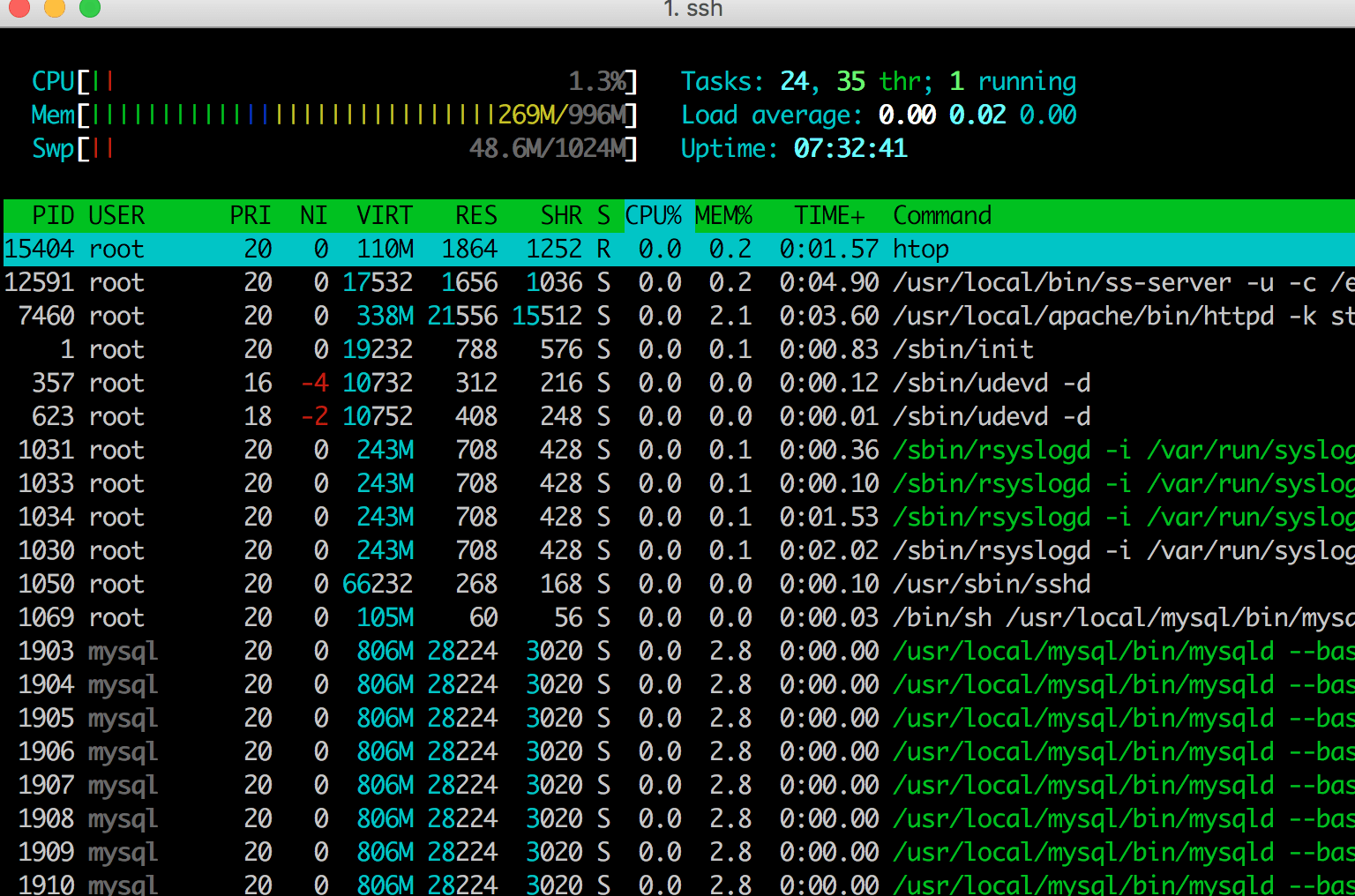Image resolution: width=1355 pixels, height=896 pixels.
Task: Sort by the MEM% column header
Action: pyautogui.click(x=723, y=216)
